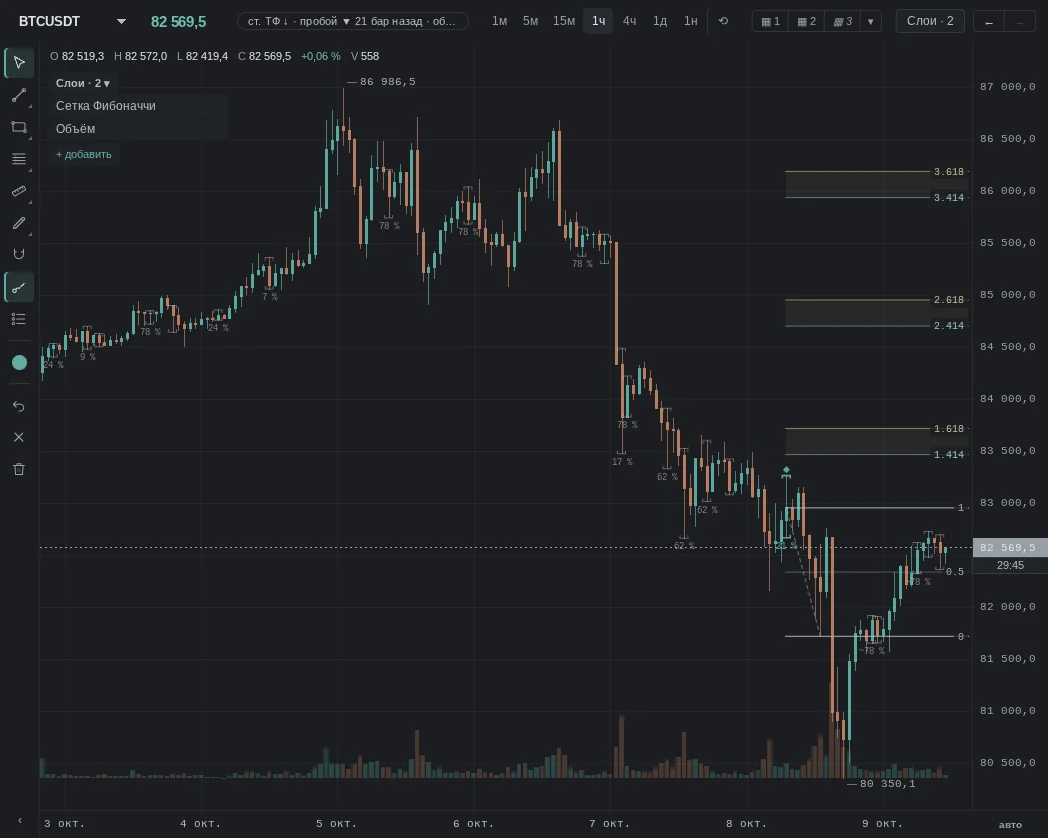Click the undo arrow in left toolbar
The width and height of the screenshot is (1048, 838).
click(19, 406)
